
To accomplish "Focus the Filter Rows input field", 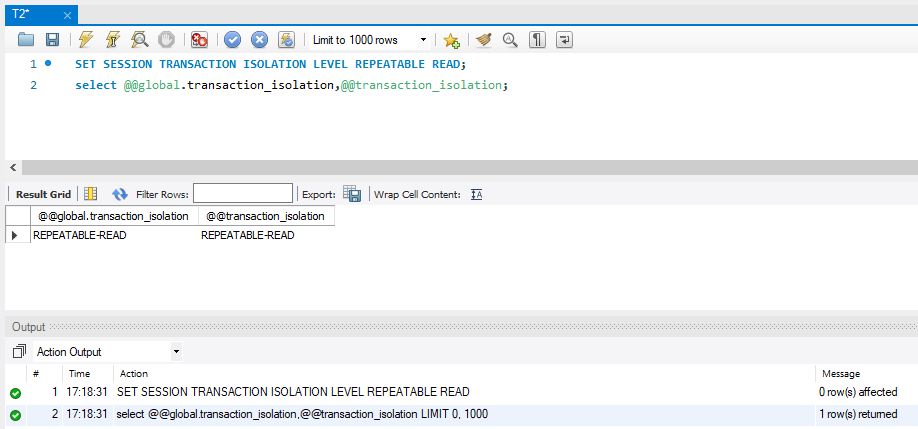I will (x=243, y=194).
